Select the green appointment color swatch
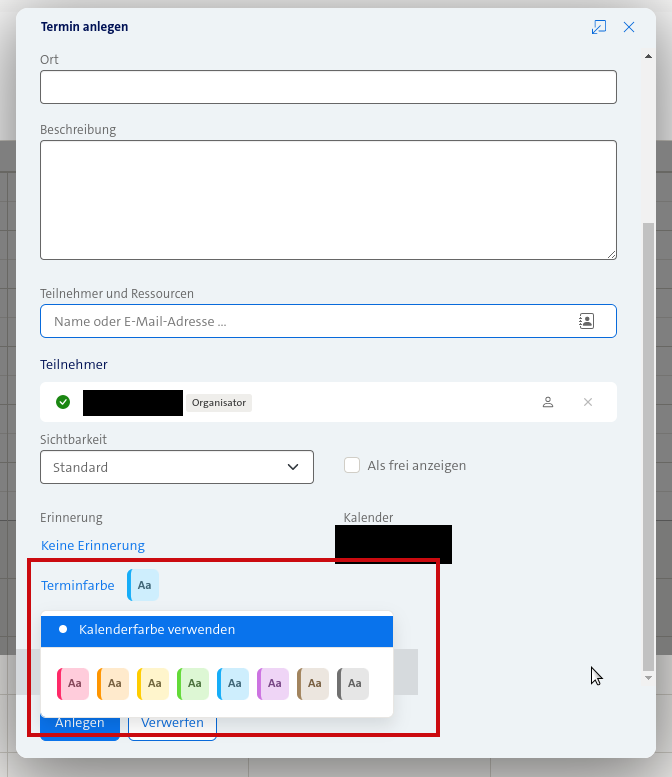The width and height of the screenshot is (672, 777). click(x=193, y=684)
